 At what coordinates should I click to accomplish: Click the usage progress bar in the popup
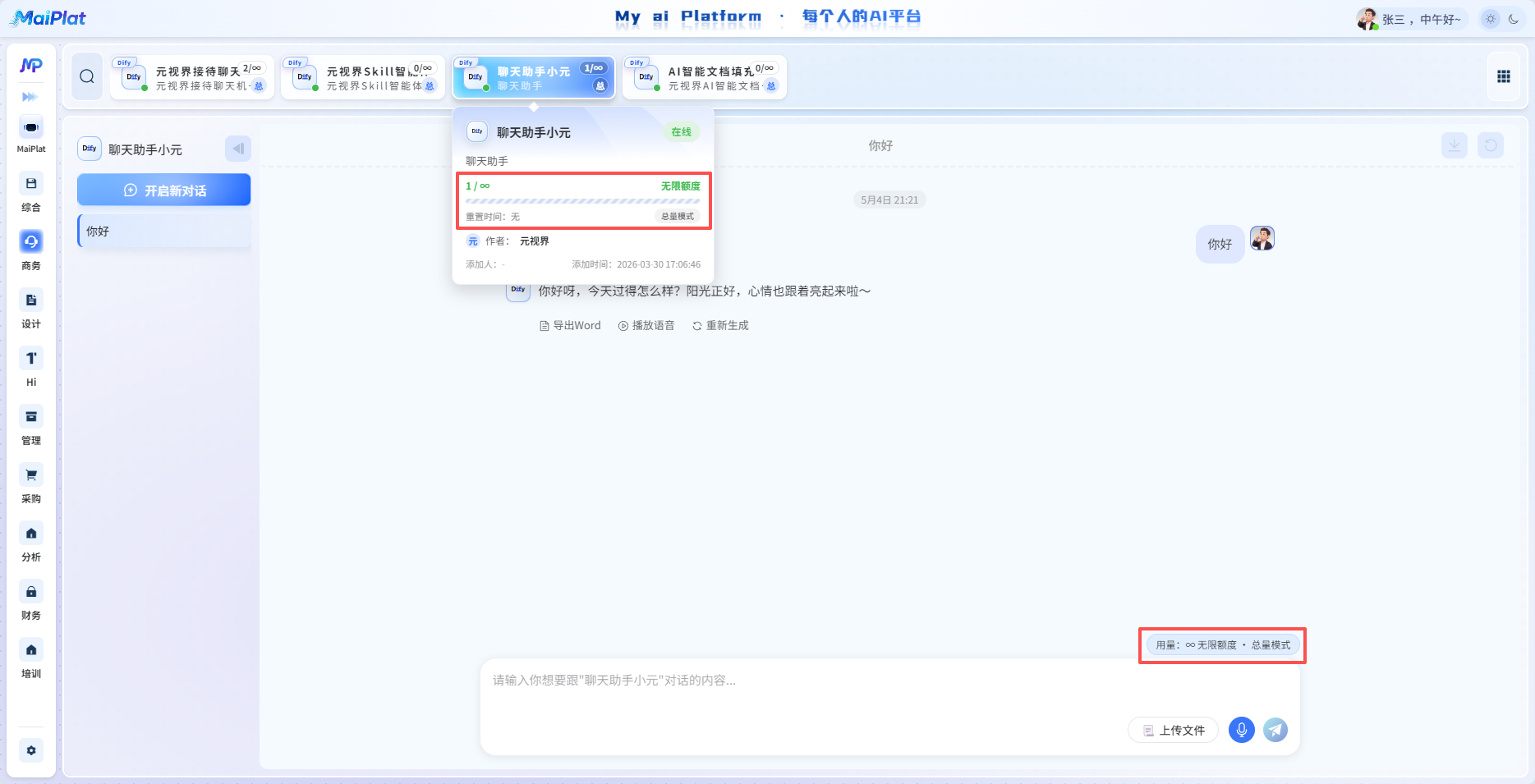pos(583,200)
